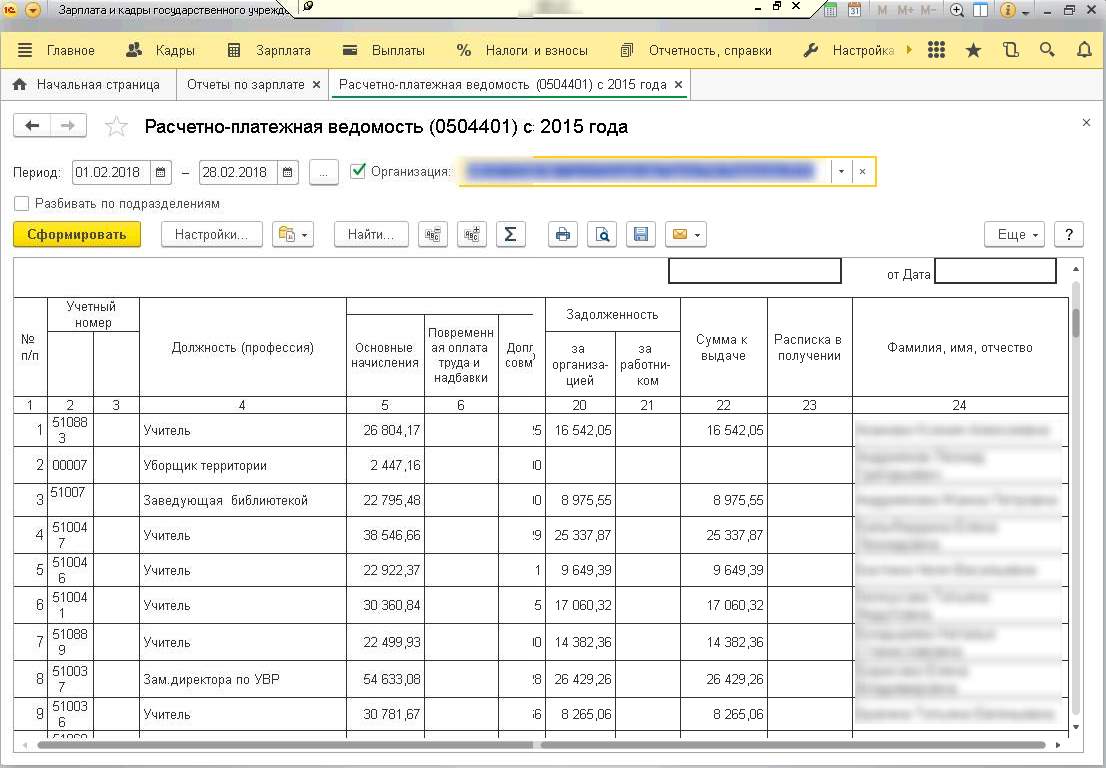Uncheck the Организация checkbox
This screenshot has width=1106, height=768.
click(358, 171)
